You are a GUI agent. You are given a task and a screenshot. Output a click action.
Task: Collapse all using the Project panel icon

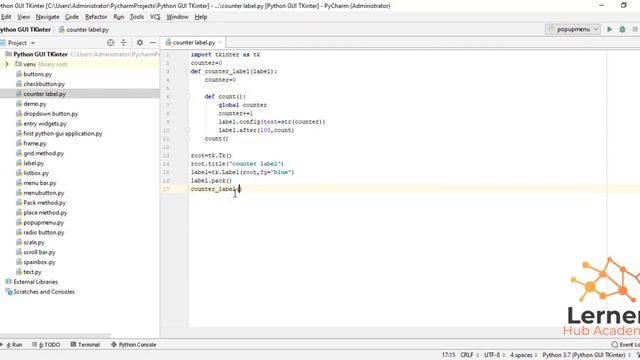(123, 42)
